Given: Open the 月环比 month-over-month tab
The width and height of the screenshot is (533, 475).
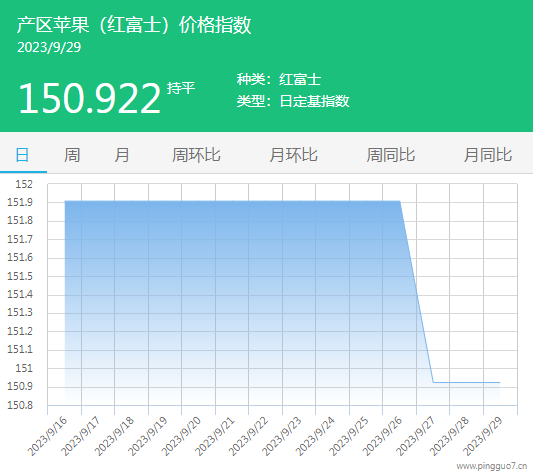Looking at the screenshot, I should (x=293, y=155).
